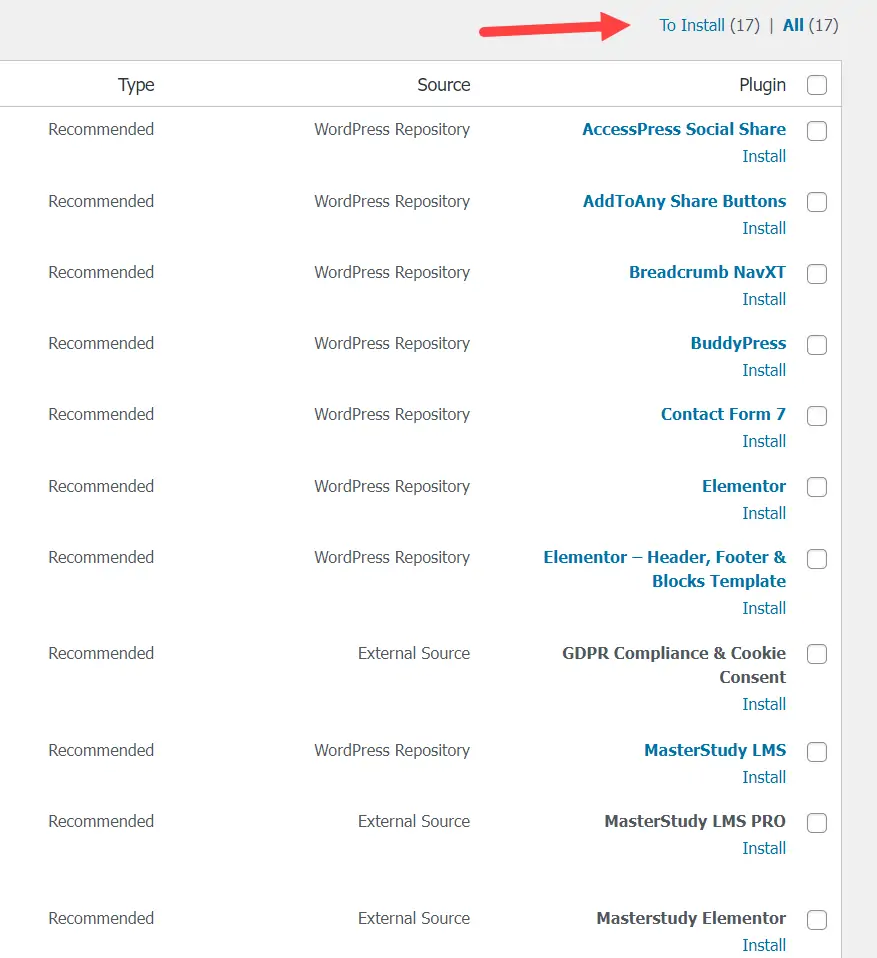Image resolution: width=877 pixels, height=958 pixels.
Task: Select the GDPR Compliance plugin checkbox
Action: (816, 654)
